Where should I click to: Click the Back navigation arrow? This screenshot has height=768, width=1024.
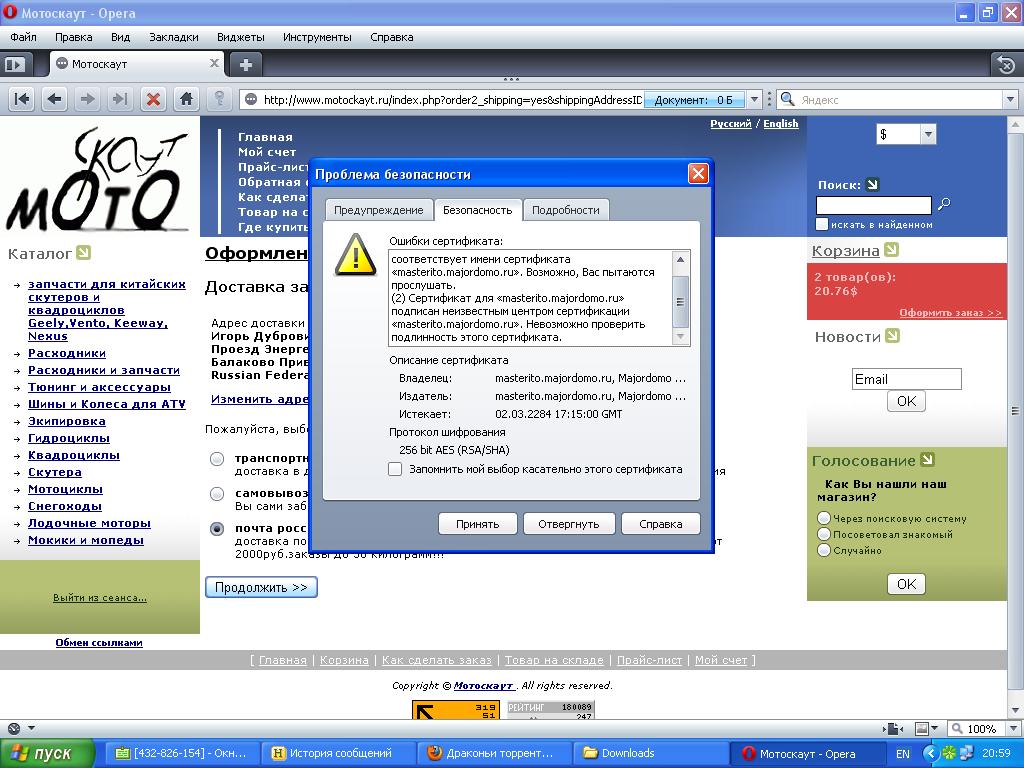[x=54, y=99]
